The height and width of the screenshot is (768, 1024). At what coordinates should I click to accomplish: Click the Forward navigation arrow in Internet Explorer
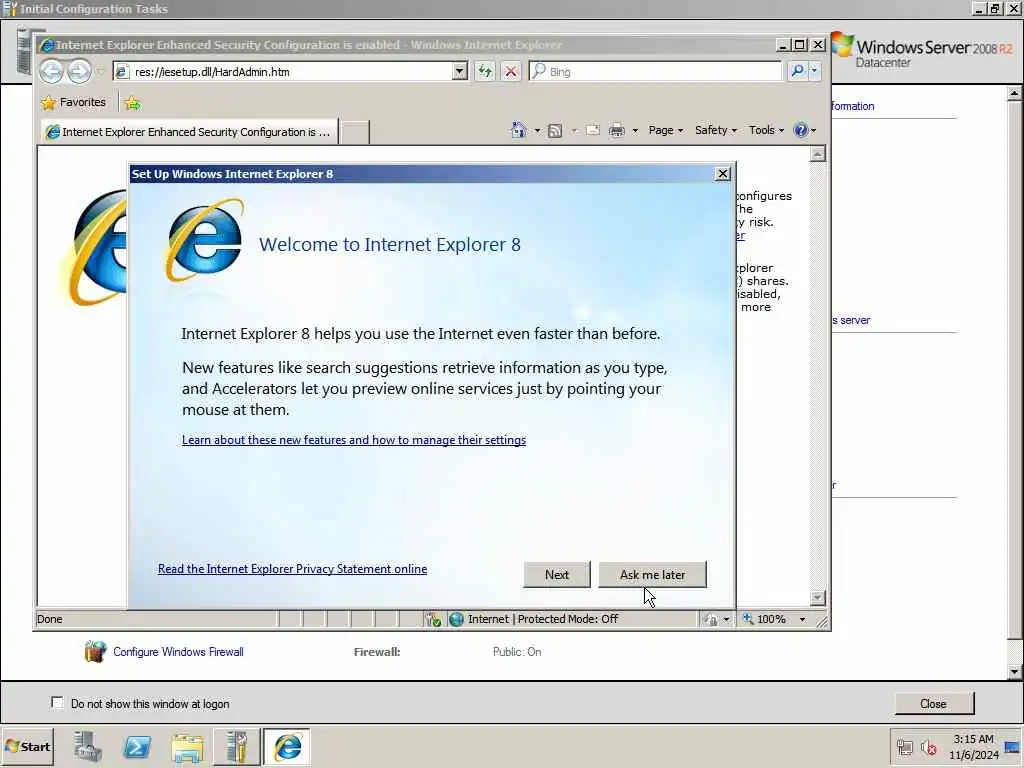click(79, 71)
